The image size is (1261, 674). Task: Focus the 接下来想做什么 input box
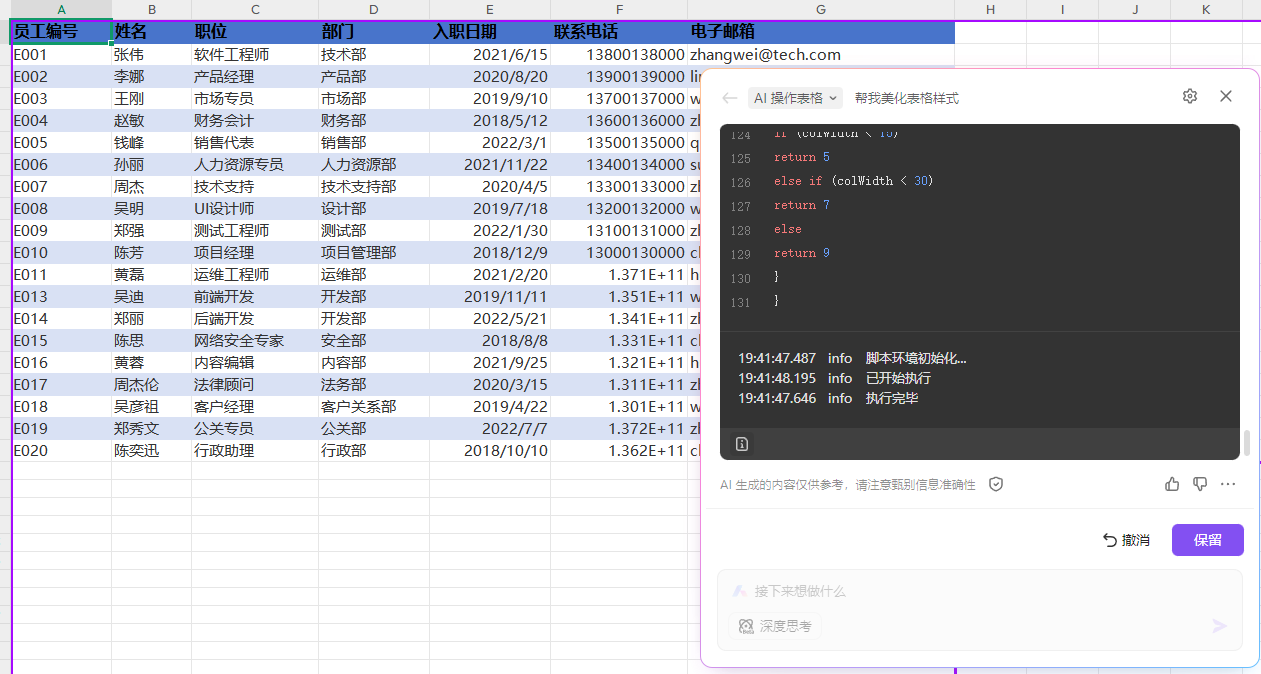coord(980,591)
